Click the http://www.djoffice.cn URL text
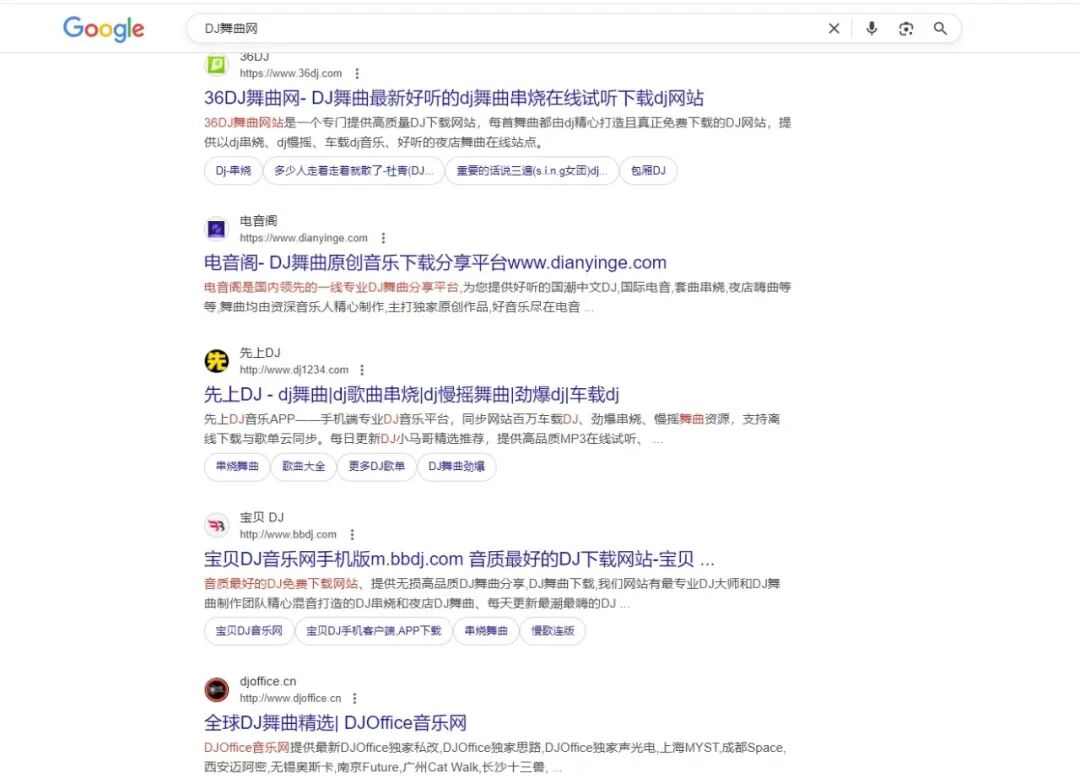The image size is (1080, 778). [x=291, y=698]
